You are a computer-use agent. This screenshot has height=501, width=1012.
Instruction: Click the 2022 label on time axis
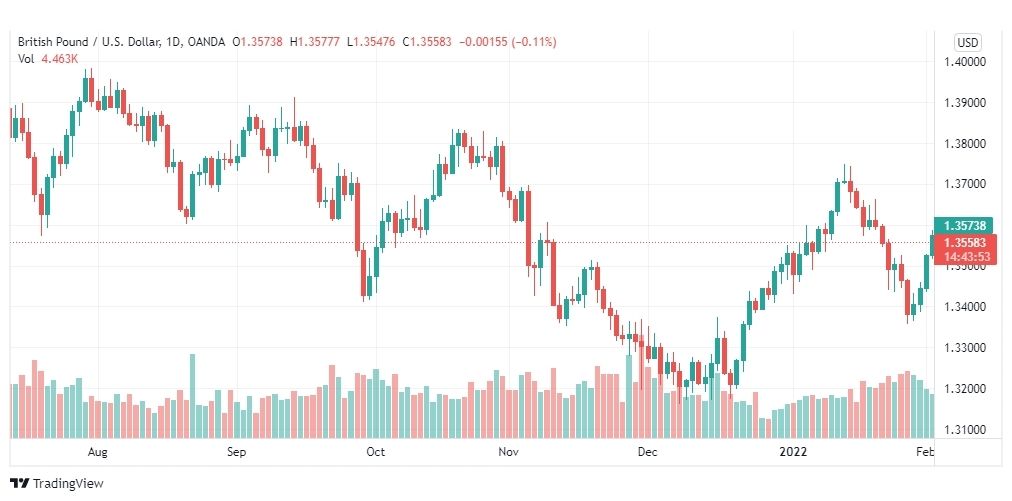point(793,452)
